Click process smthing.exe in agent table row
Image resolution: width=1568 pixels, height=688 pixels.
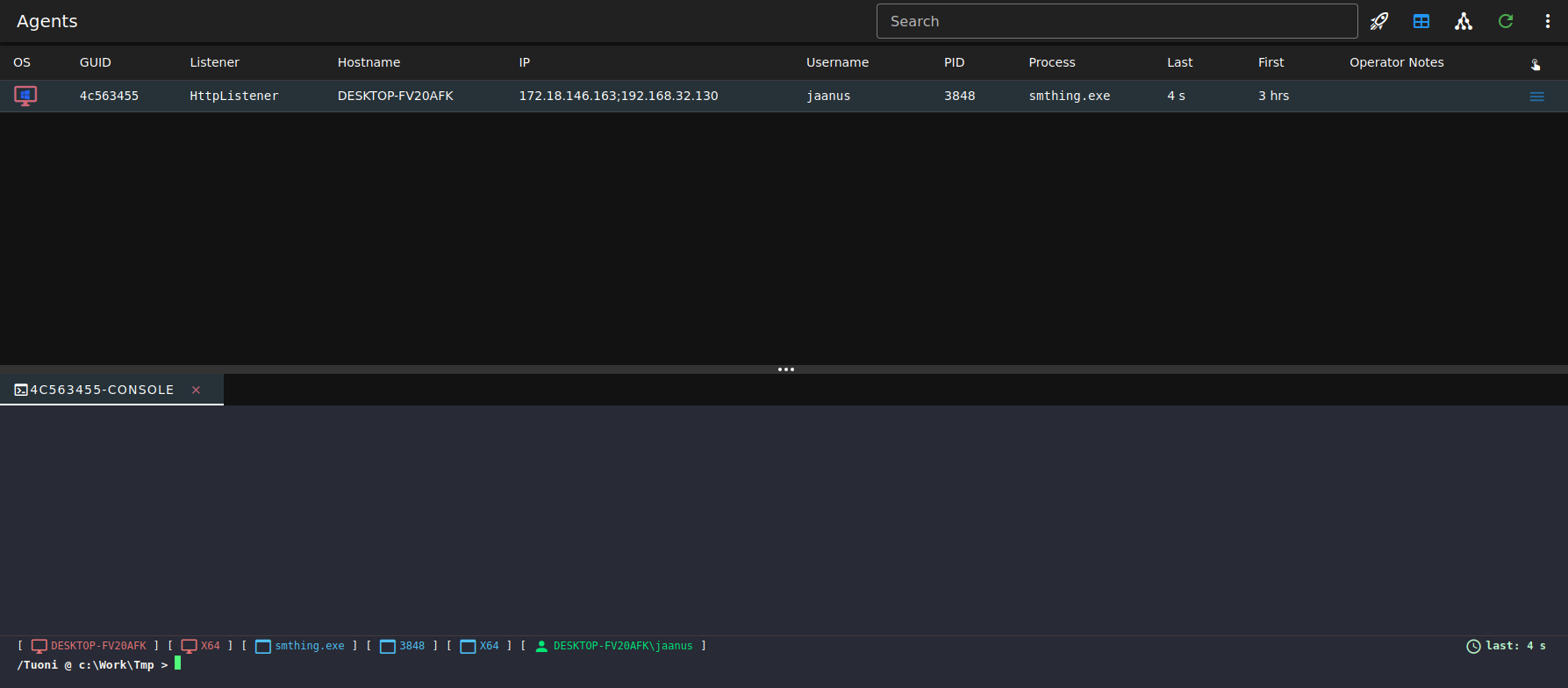[1070, 96]
